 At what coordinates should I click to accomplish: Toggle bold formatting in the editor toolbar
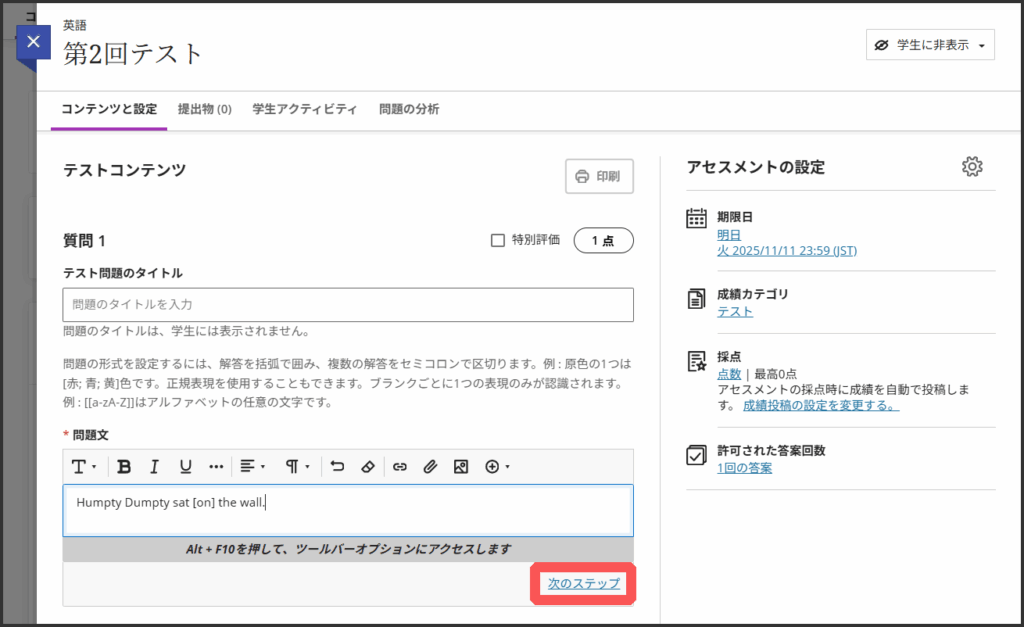pyautogui.click(x=124, y=466)
